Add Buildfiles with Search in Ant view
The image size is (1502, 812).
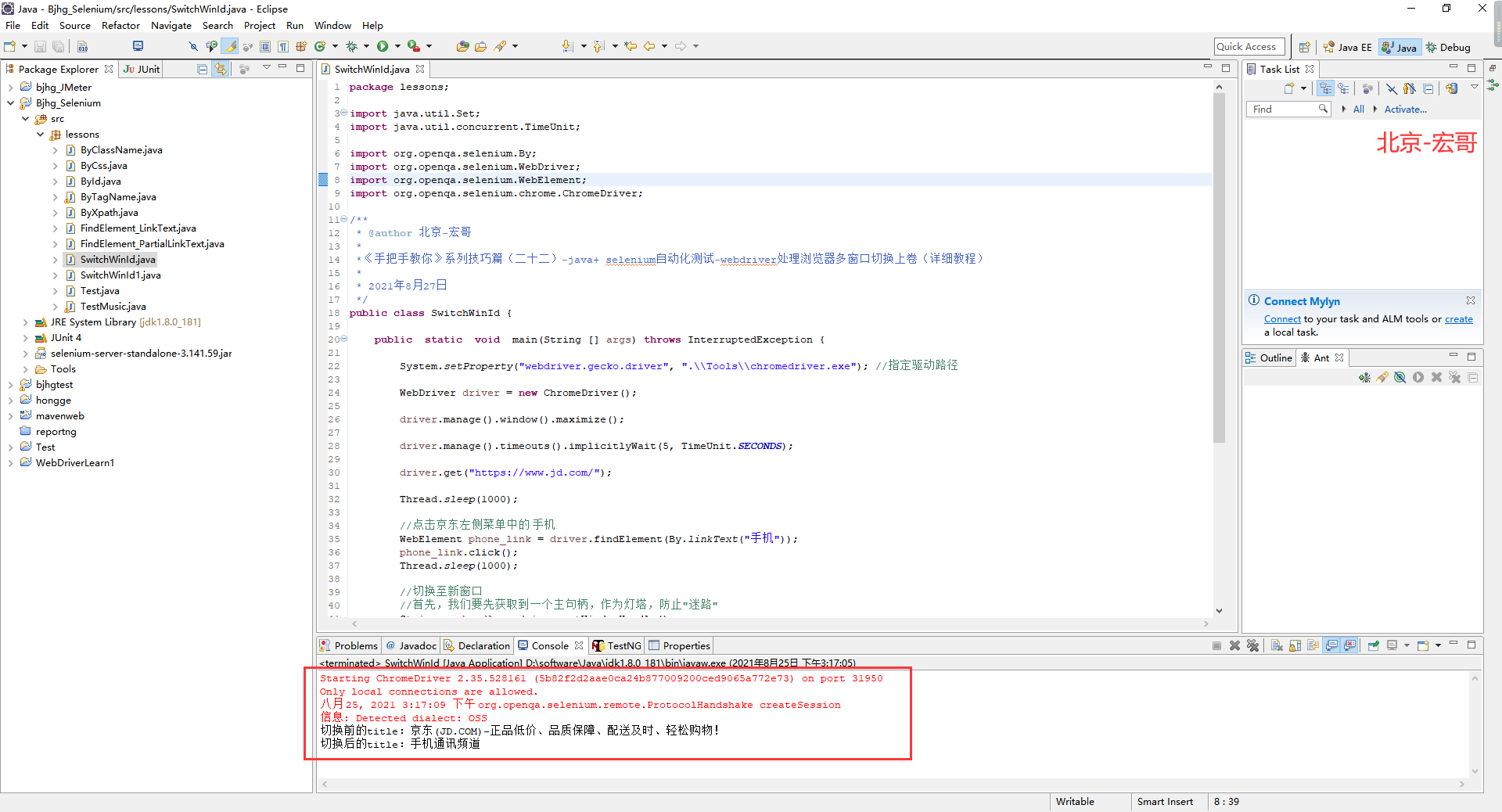1382,378
